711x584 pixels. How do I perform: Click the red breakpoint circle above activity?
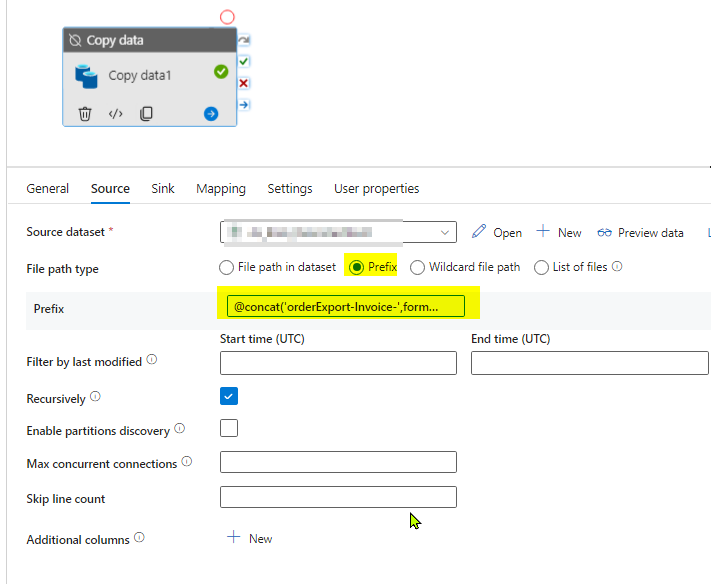click(227, 17)
